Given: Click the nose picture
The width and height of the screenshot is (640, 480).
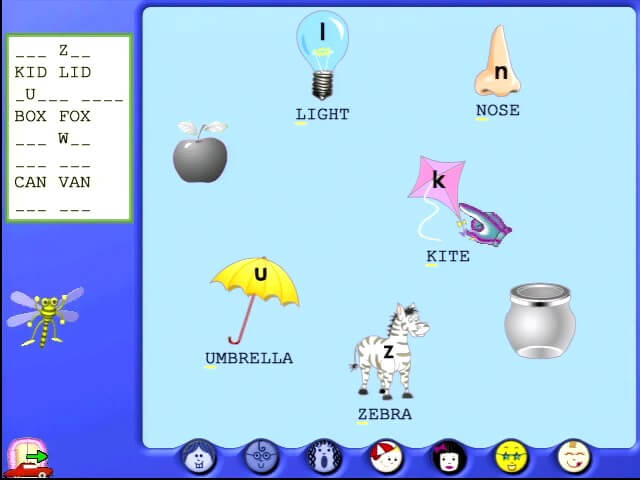Looking at the screenshot, I should pos(498,60).
